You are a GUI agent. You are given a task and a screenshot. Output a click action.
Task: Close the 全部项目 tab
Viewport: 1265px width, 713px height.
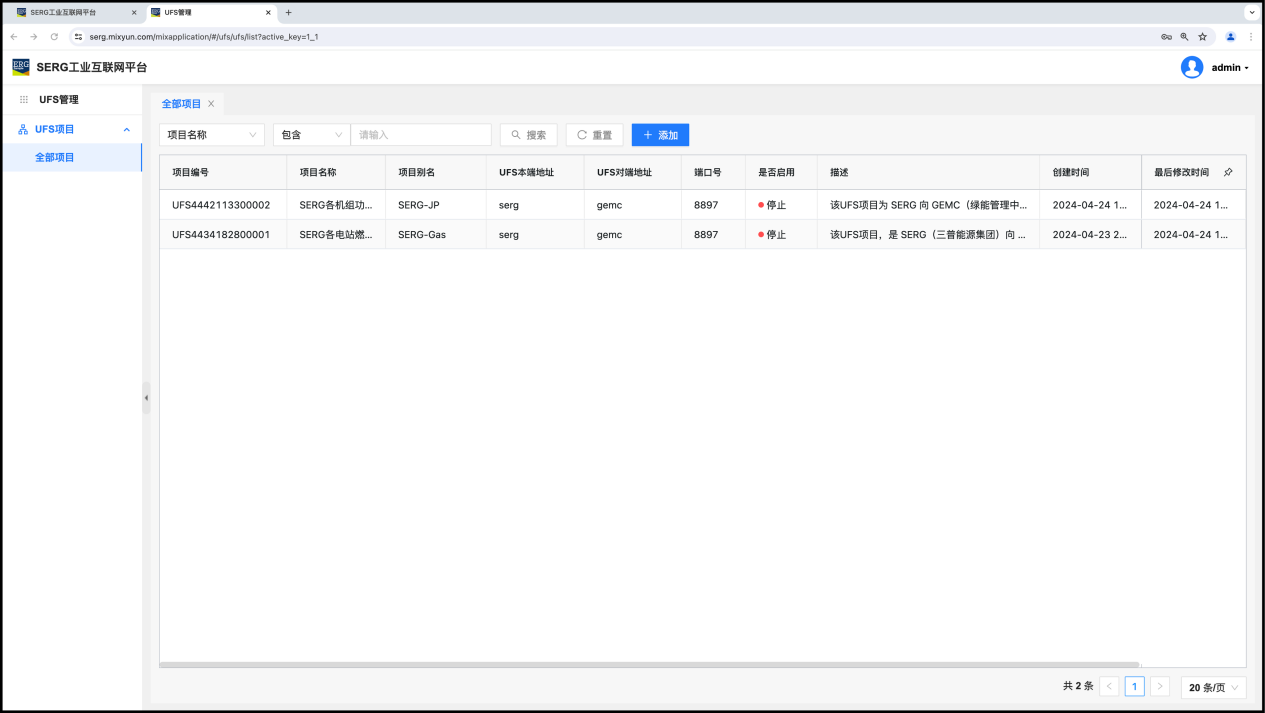coord(211,104)
